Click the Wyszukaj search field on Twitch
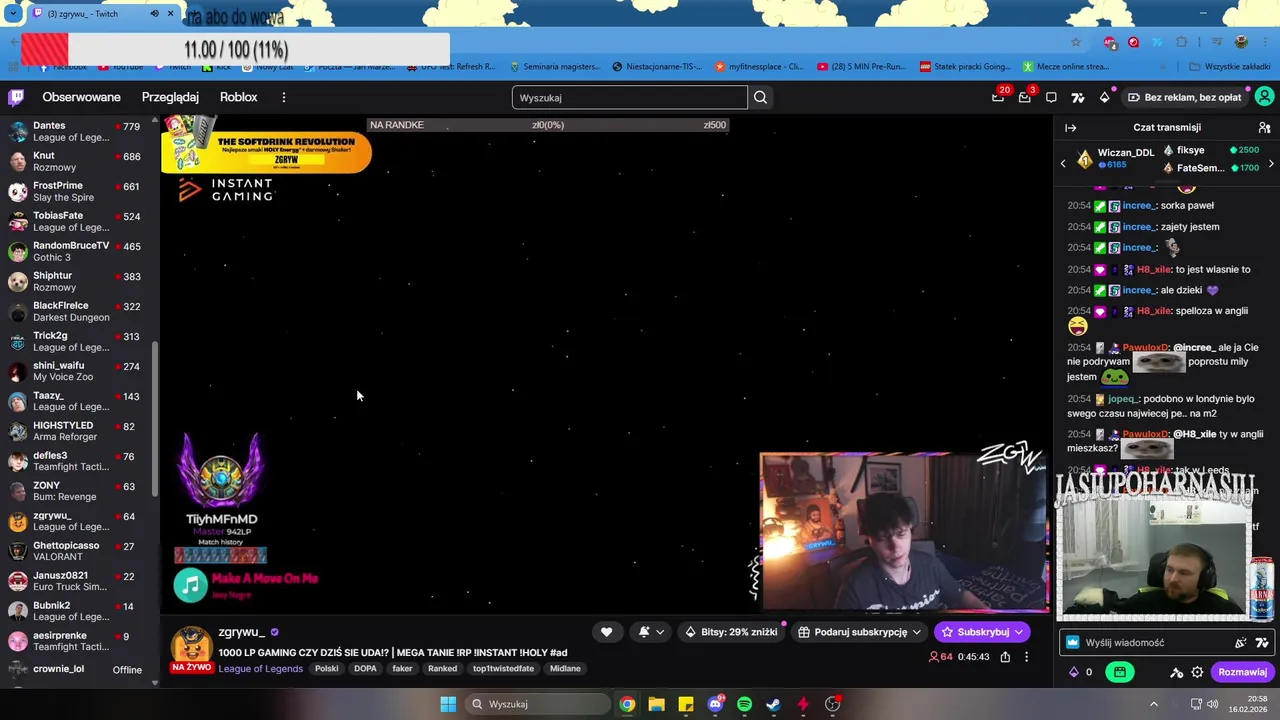Viewport: 1280px width, 720px height. click(x=629, y=97)
